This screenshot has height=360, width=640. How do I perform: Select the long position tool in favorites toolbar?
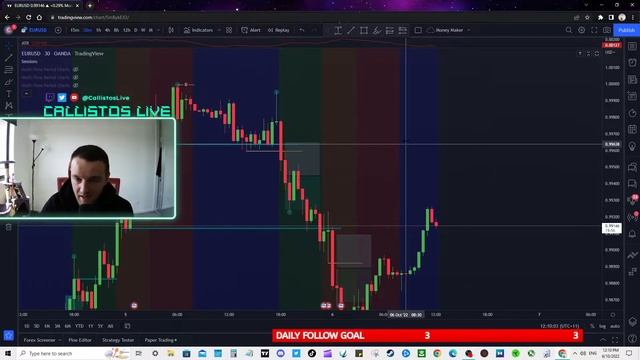(x=390, y=30)
